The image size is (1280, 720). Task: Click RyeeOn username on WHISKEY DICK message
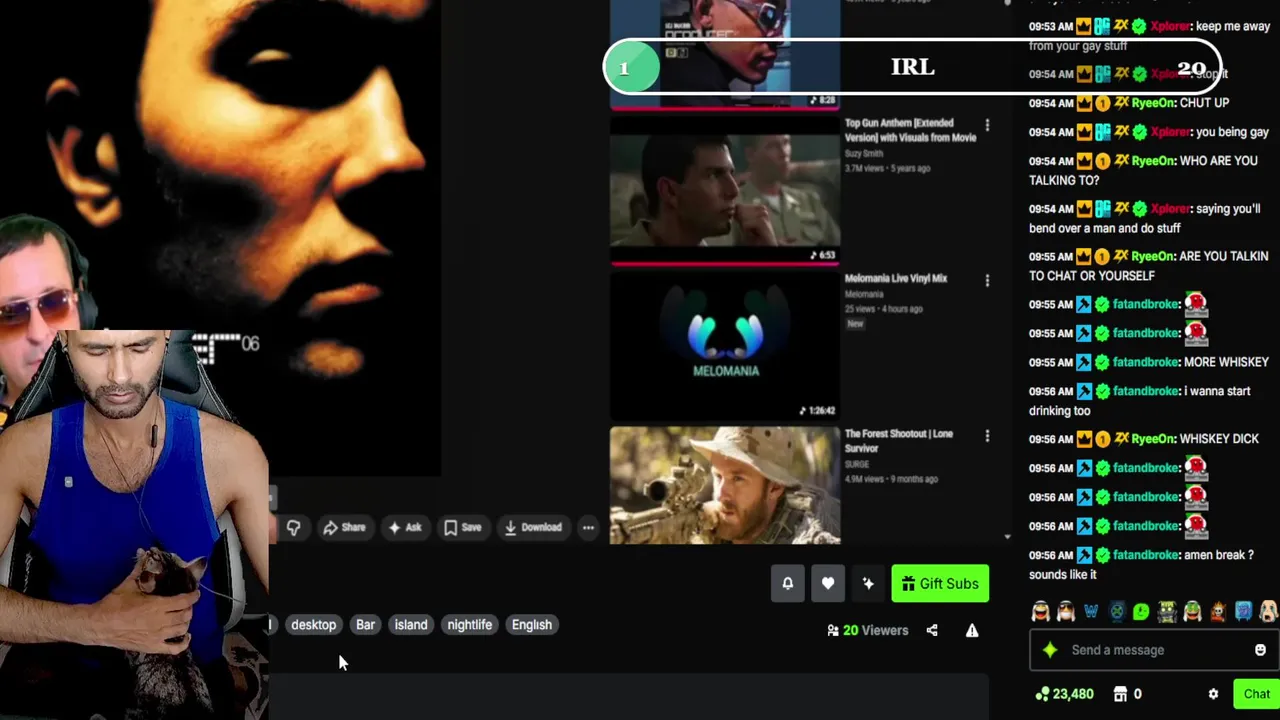click(1153, 439)
